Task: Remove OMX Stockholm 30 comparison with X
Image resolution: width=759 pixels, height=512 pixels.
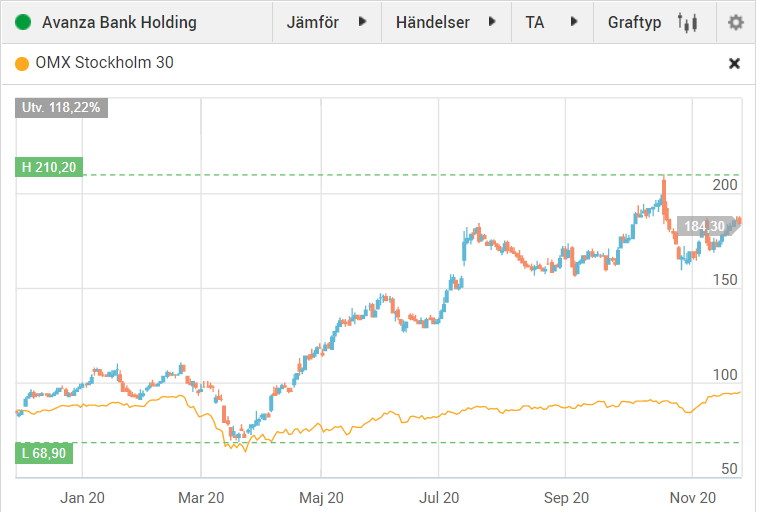Action: point(734,63)
